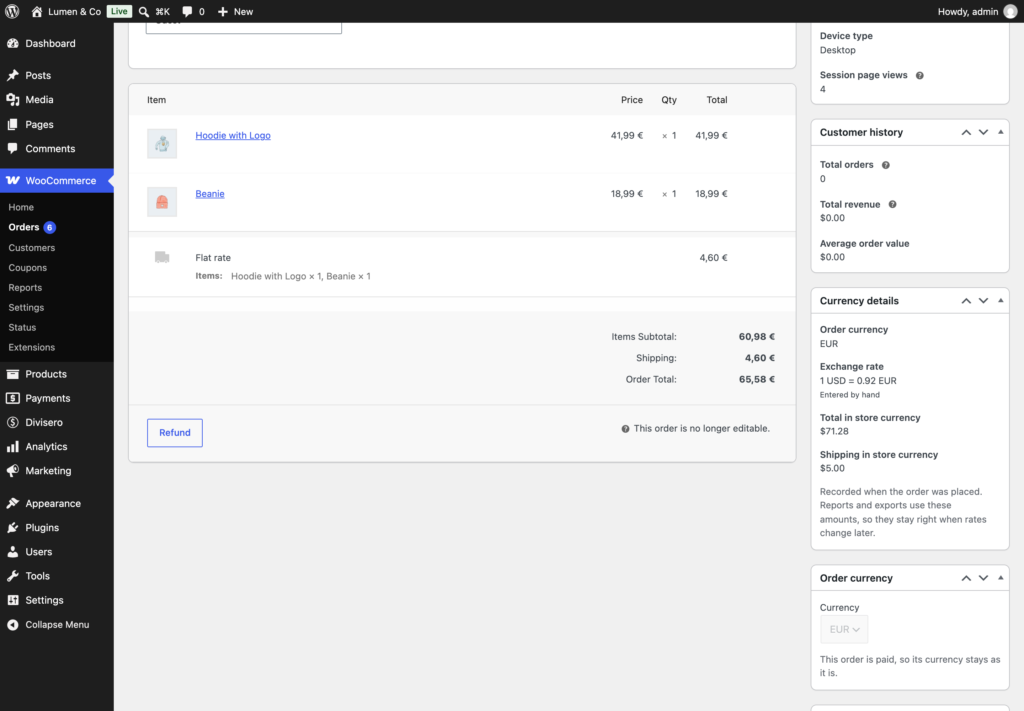Click help icon beside 'no longer editable'

coord(625,429)
